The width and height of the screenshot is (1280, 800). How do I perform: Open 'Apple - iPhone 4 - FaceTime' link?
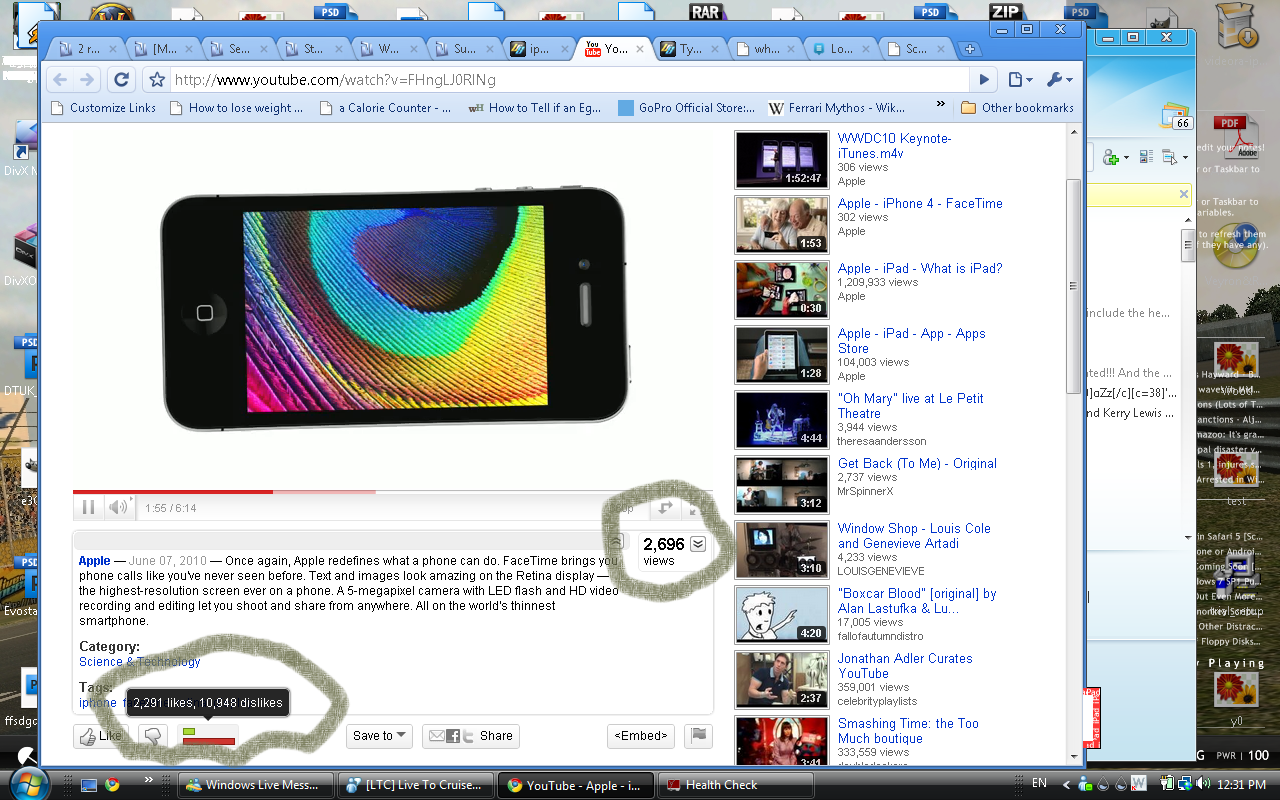point(920,204)
